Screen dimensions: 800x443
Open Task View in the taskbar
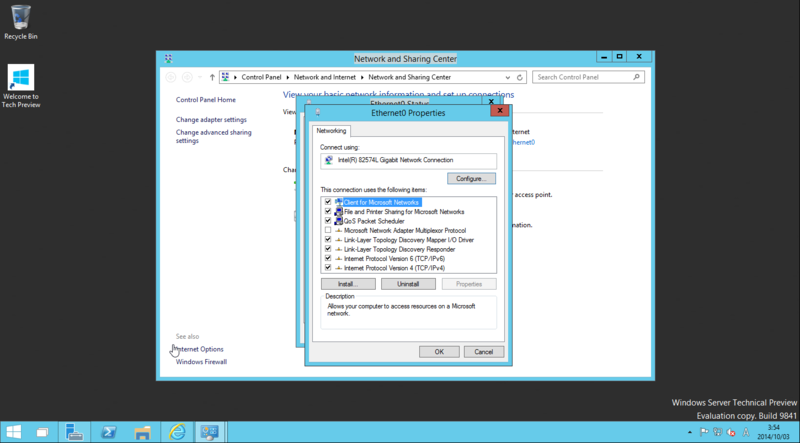pos(43,432)
